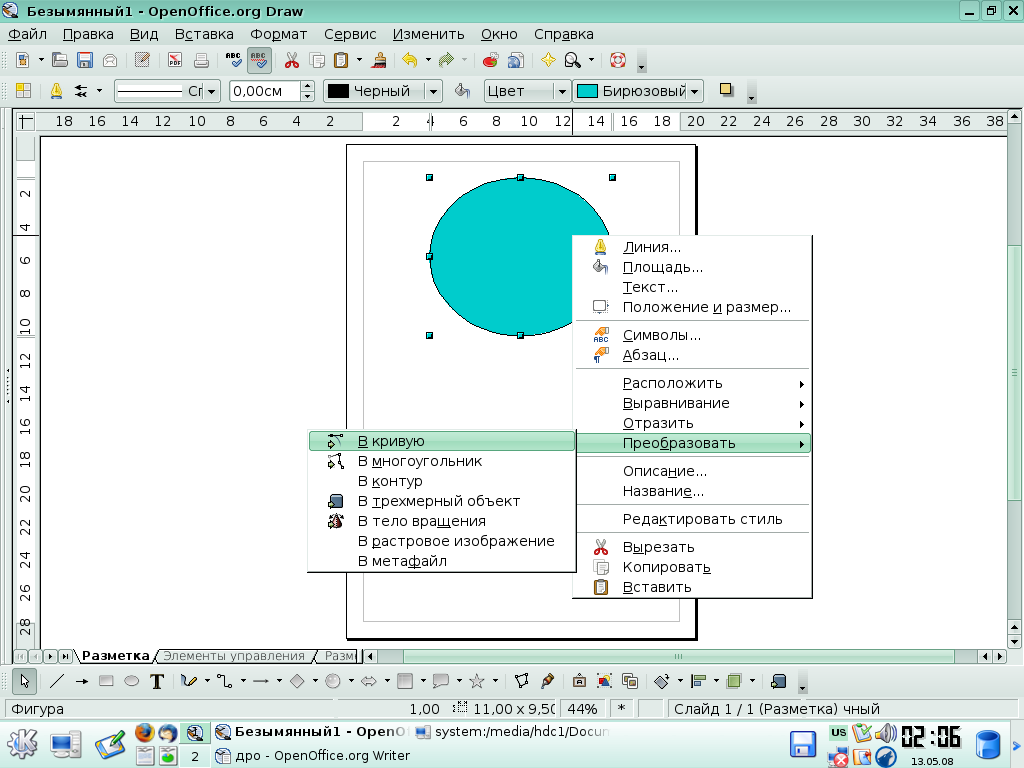Select the arrow pointer tool
The width and height of the screenshot is (1024, 768).
point(25,681)
